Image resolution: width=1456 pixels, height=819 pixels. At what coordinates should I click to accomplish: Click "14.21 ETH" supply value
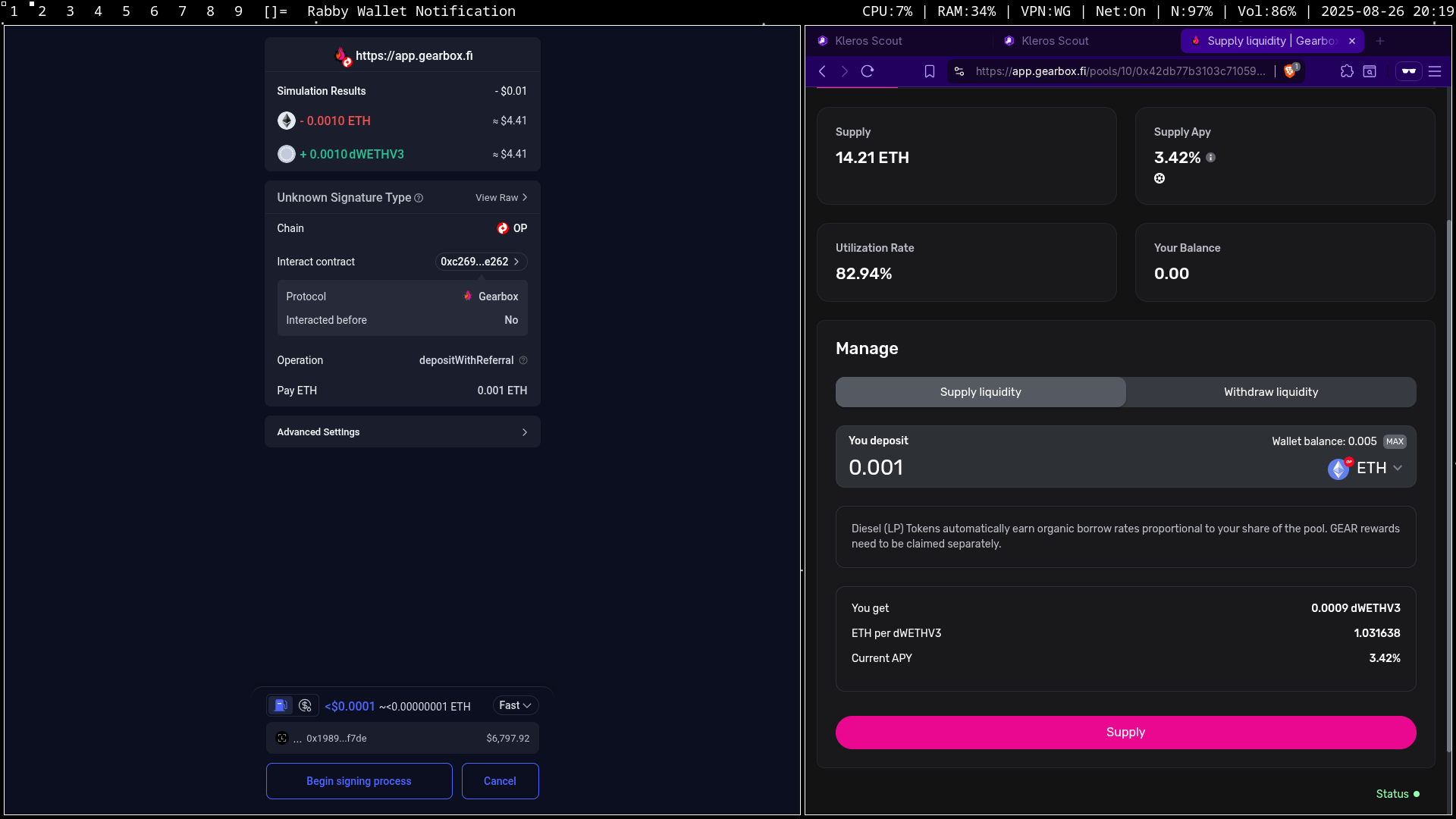point(872,158)
